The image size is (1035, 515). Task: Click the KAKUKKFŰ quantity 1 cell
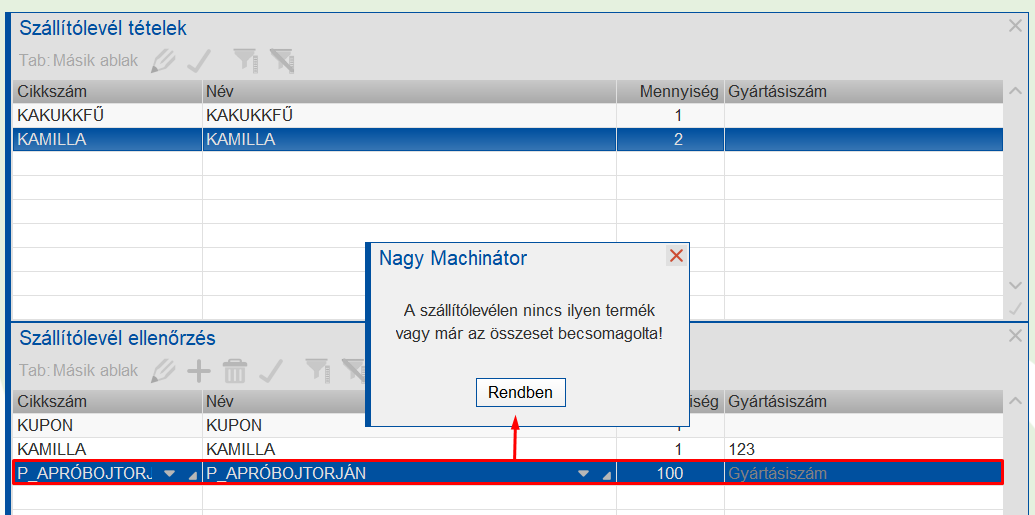pos(670,116)
